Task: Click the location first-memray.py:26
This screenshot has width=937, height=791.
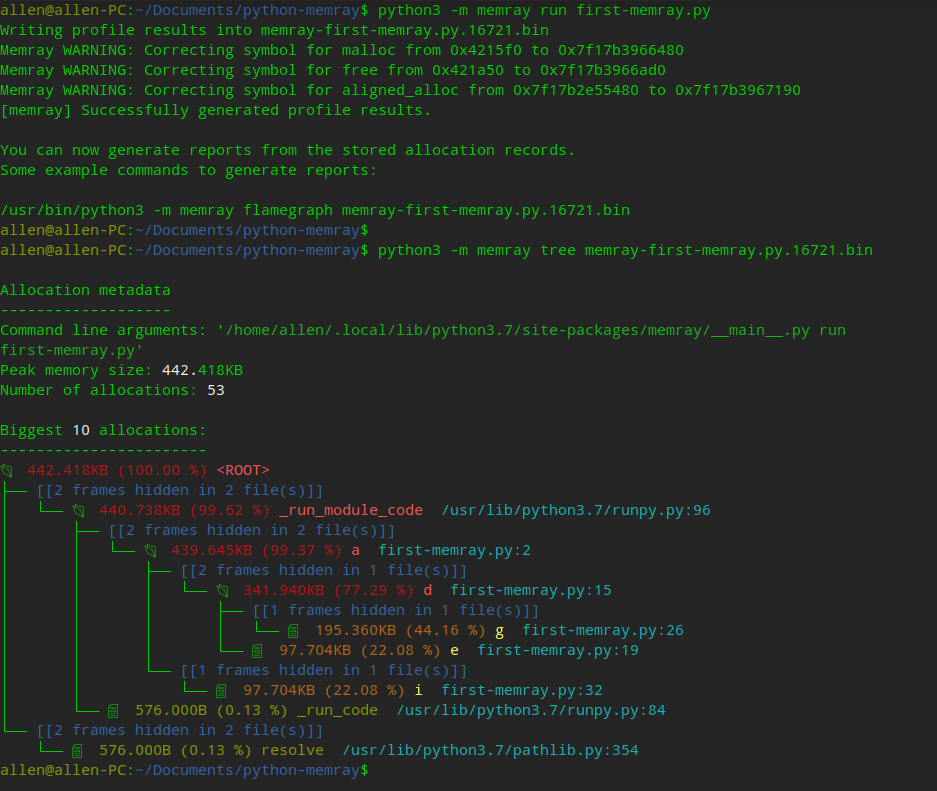Action: (603, 630)
